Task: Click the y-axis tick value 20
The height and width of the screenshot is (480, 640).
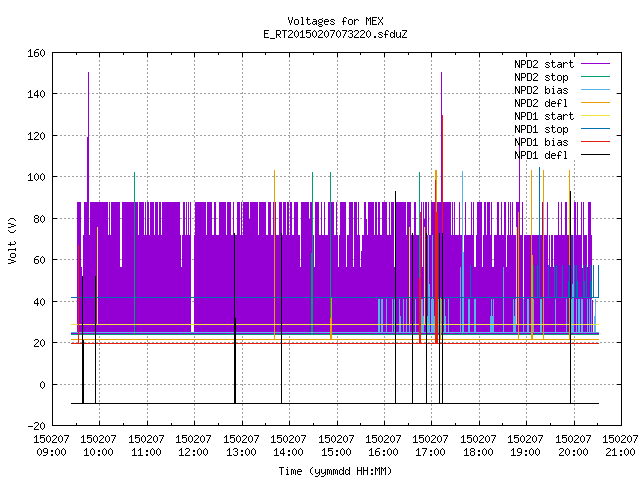Action: pos(39,343)
